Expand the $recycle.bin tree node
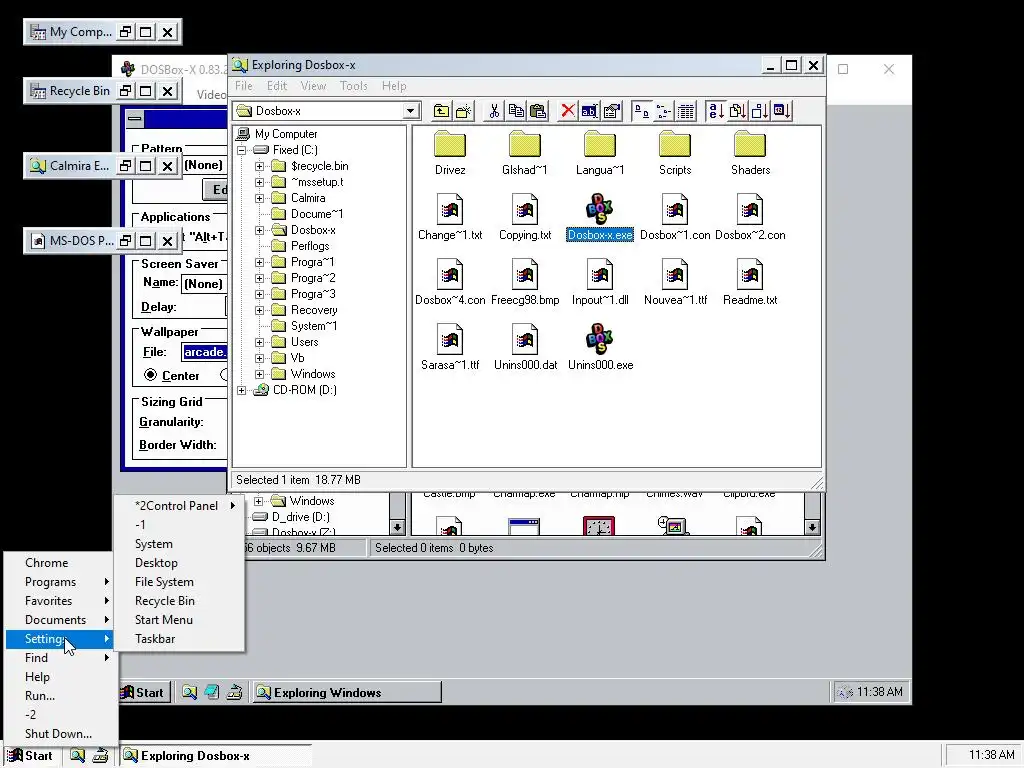The height and width of the screenshot is (768, 1024). pos(259,166)
